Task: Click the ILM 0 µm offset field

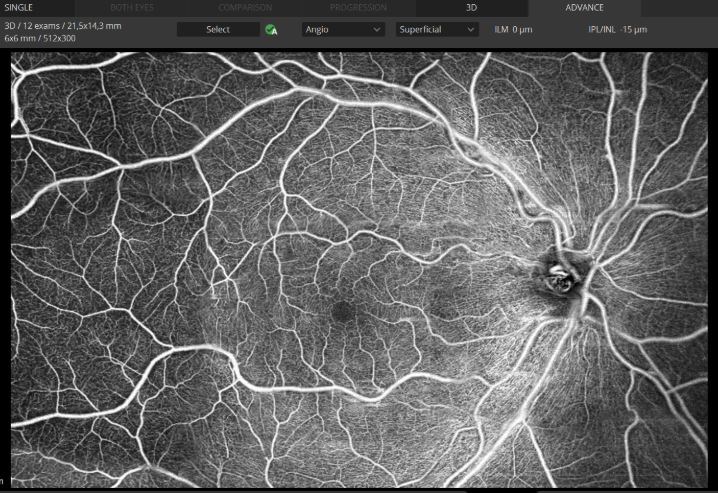Action: point(514,30)
